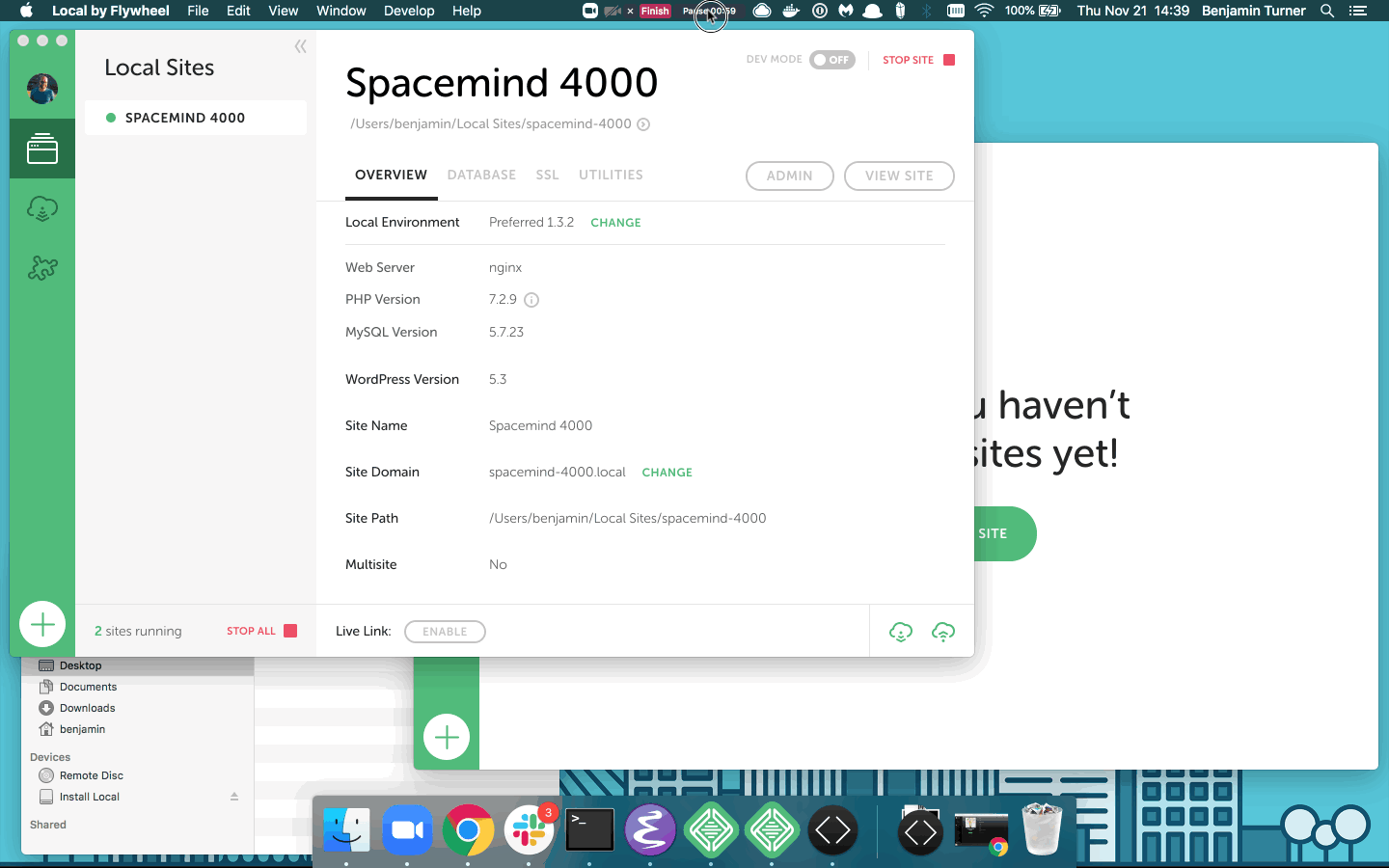Change the Site Domain
1389x868 pixels.
click(667, 473)
